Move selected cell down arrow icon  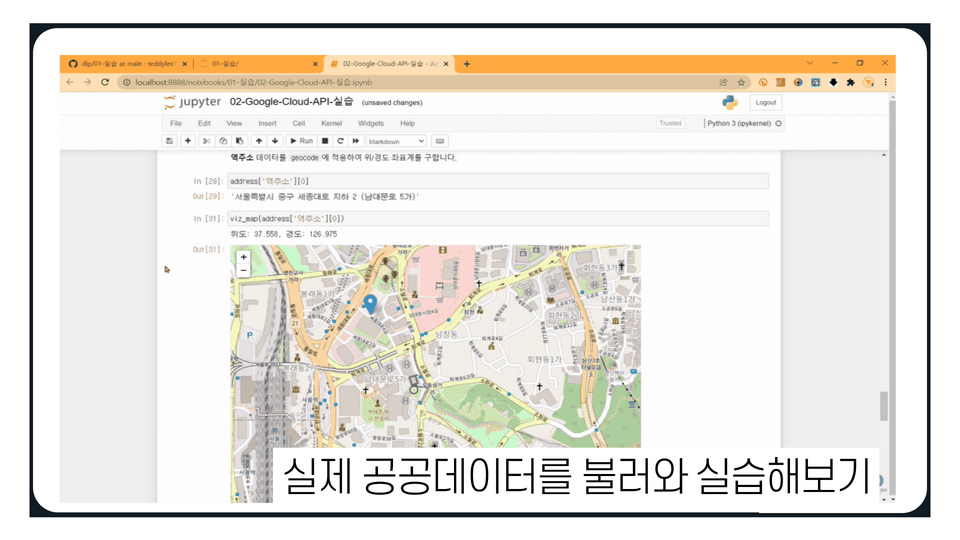tap(275, 141)
